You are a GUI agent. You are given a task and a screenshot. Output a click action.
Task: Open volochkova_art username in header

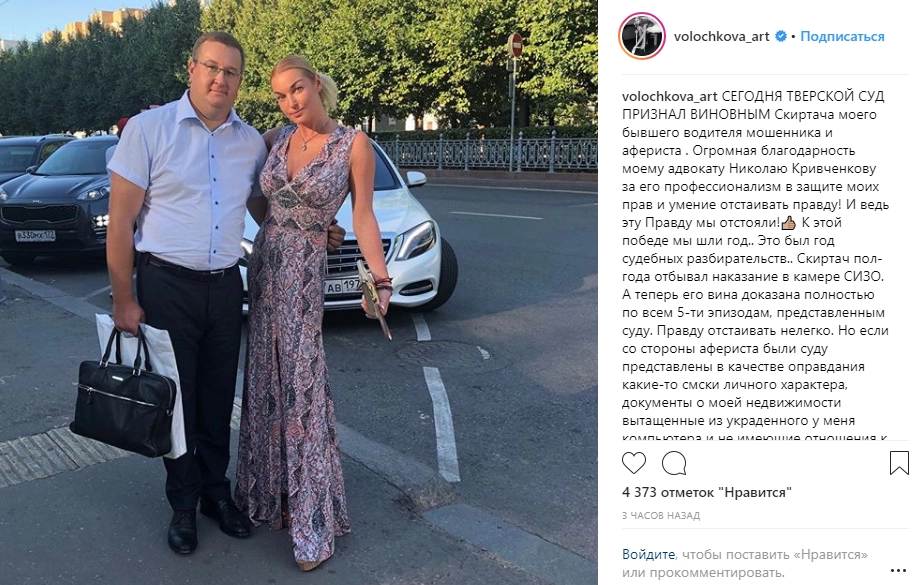coord(721,36)
